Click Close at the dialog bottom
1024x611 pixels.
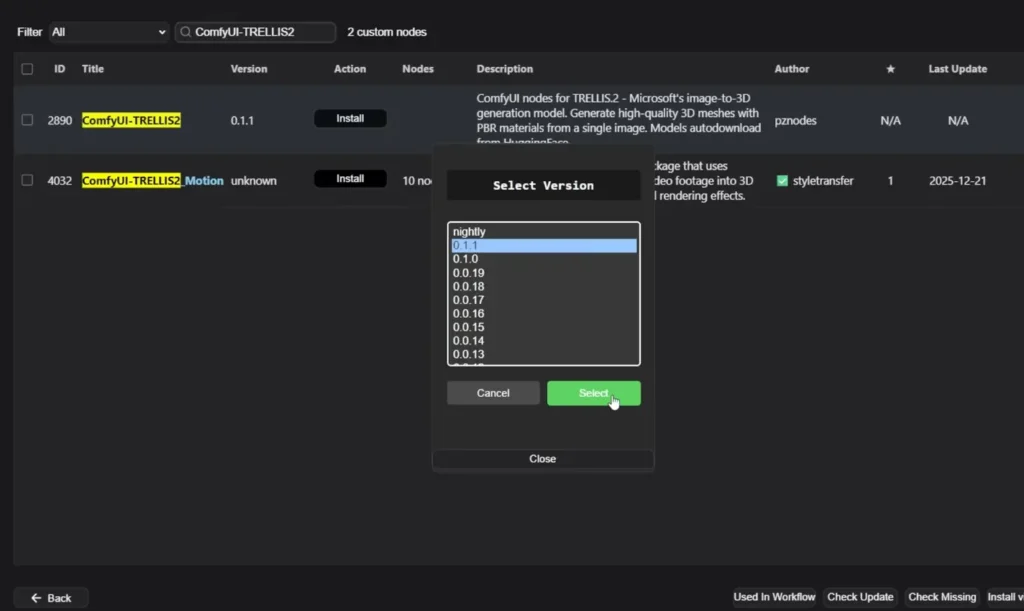click(543, 459)
